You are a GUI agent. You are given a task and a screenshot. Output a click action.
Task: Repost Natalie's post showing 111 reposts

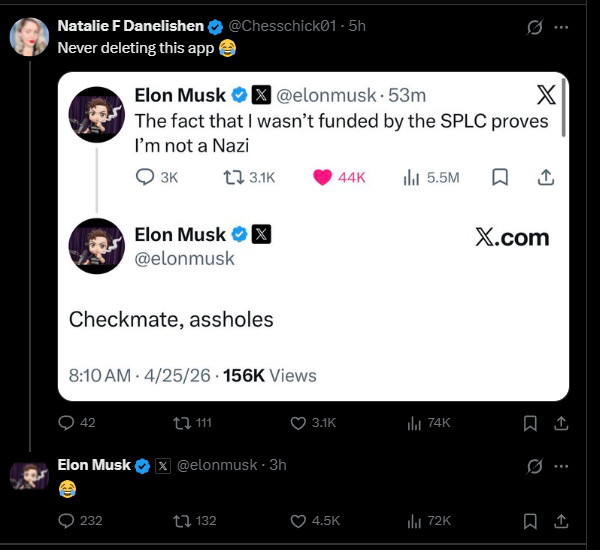182,423
